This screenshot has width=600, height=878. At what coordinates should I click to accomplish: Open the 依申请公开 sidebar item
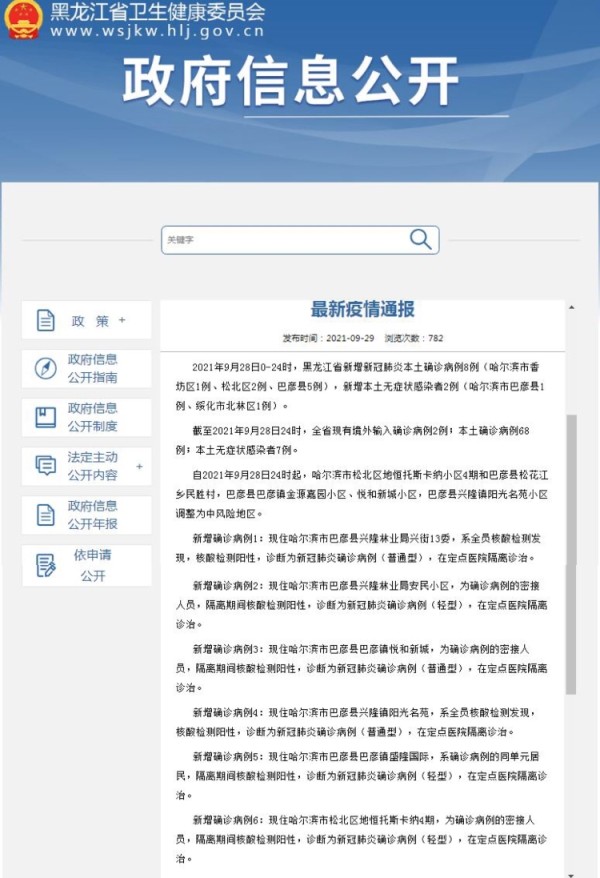[x=92, y=565]
